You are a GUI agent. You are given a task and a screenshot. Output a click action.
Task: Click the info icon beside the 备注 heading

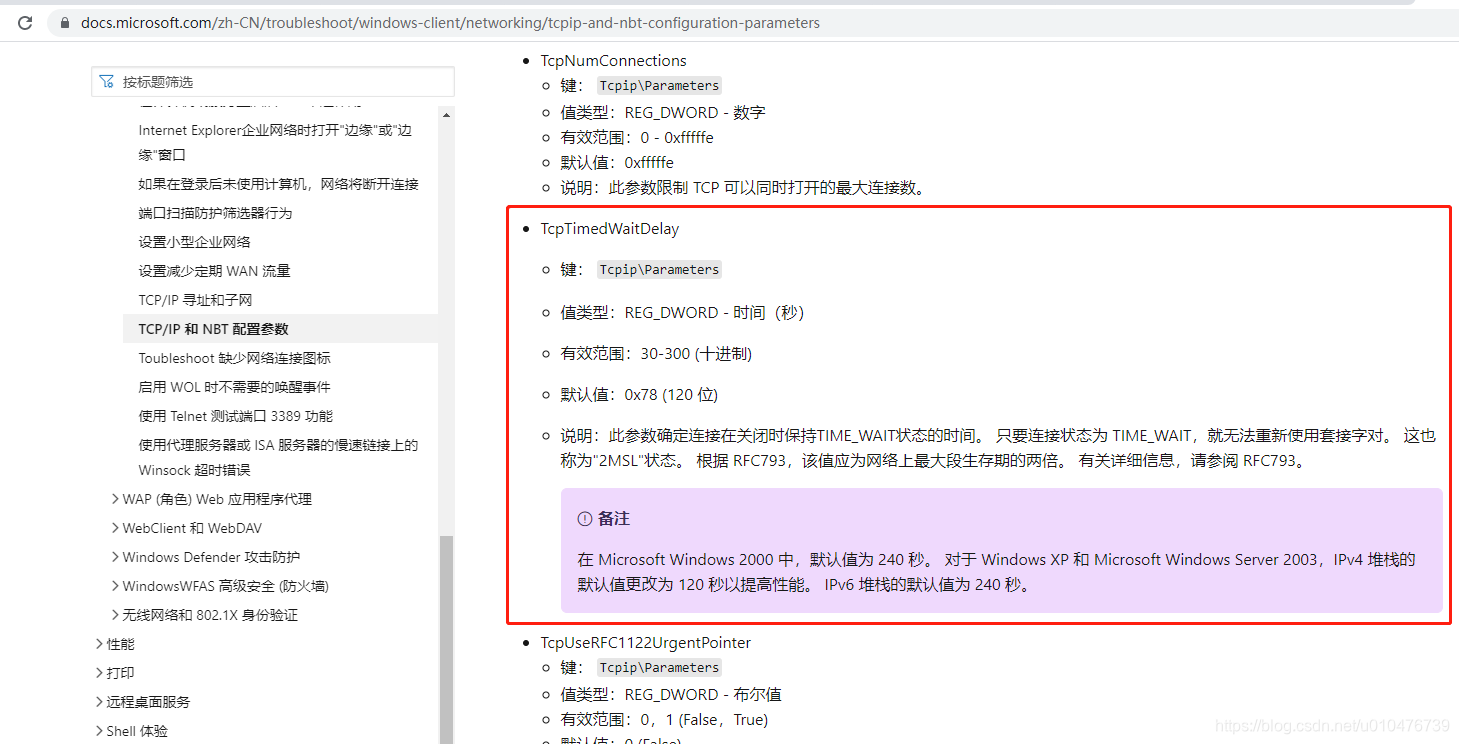pos(585,519)
